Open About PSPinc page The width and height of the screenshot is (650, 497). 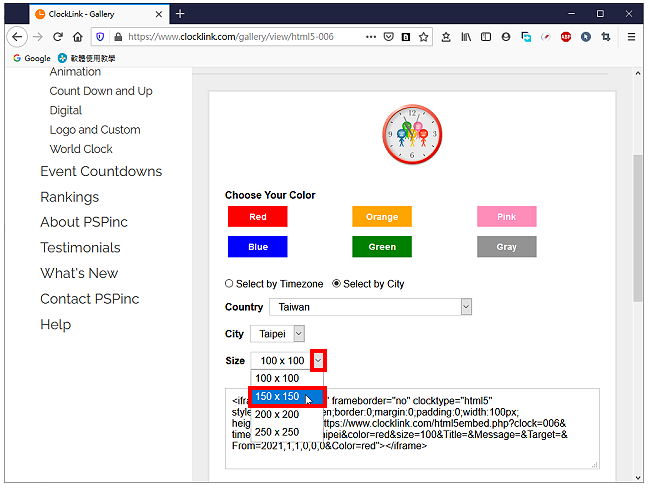(x=84, y=222)
